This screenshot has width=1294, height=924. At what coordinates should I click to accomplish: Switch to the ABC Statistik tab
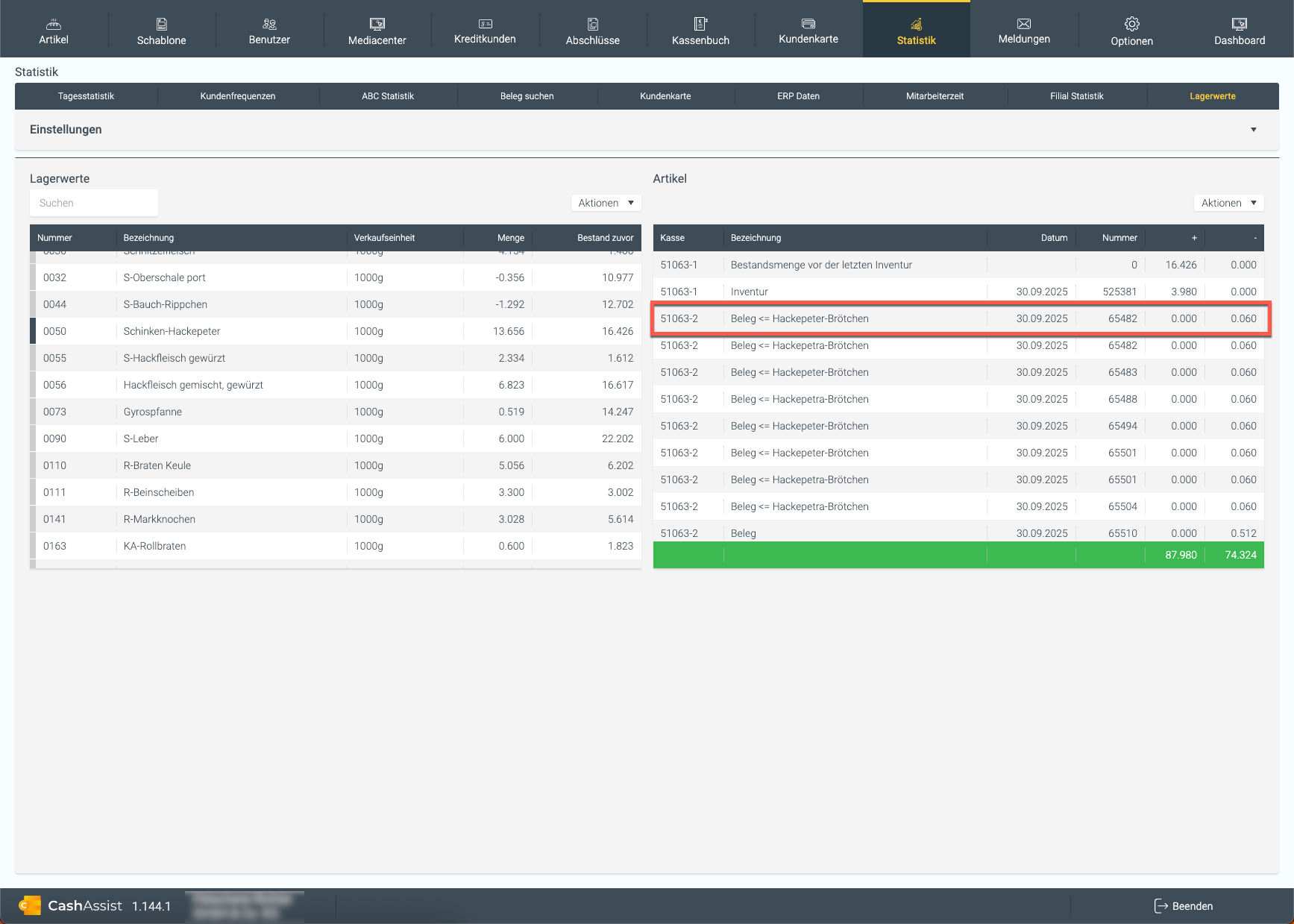click(x=388, y=96)
